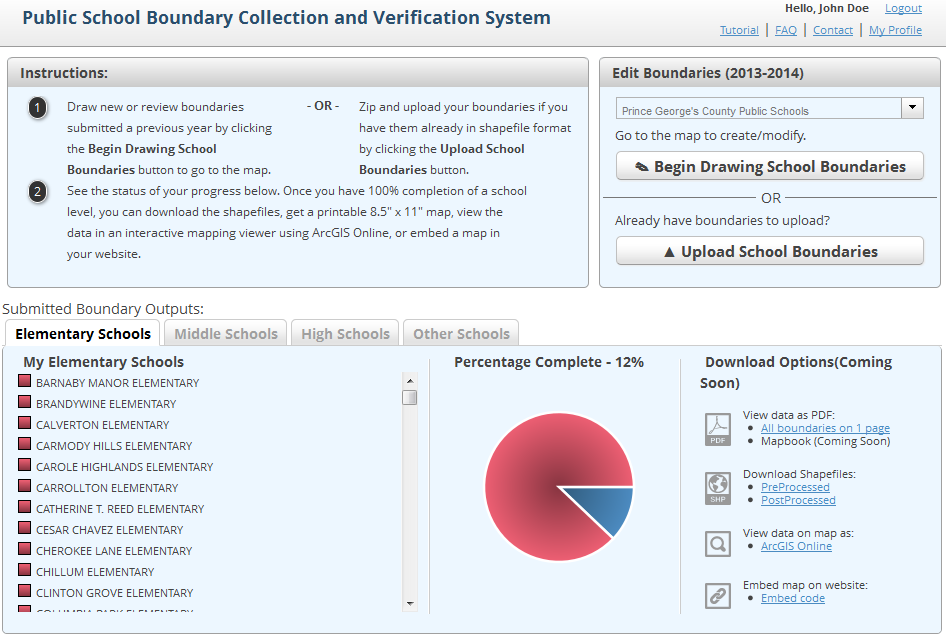Select CHEROKEE LANE ELEMENTARY in list
Image resolution: width=946 pixels, height=639 pixels.
coord(113,552)
